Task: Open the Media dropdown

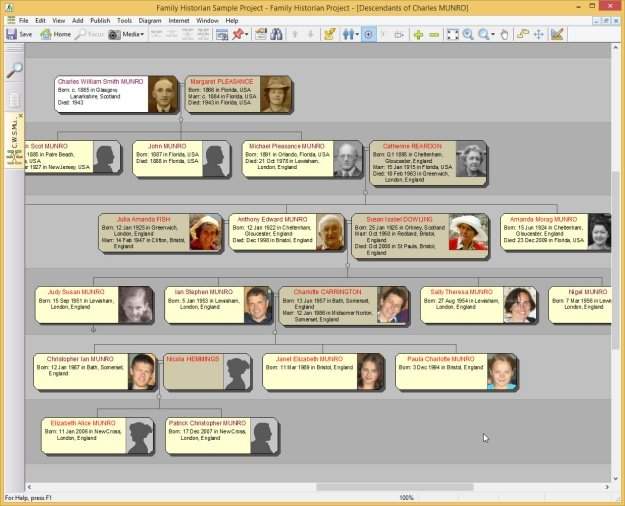Action: tap(127, 34)
